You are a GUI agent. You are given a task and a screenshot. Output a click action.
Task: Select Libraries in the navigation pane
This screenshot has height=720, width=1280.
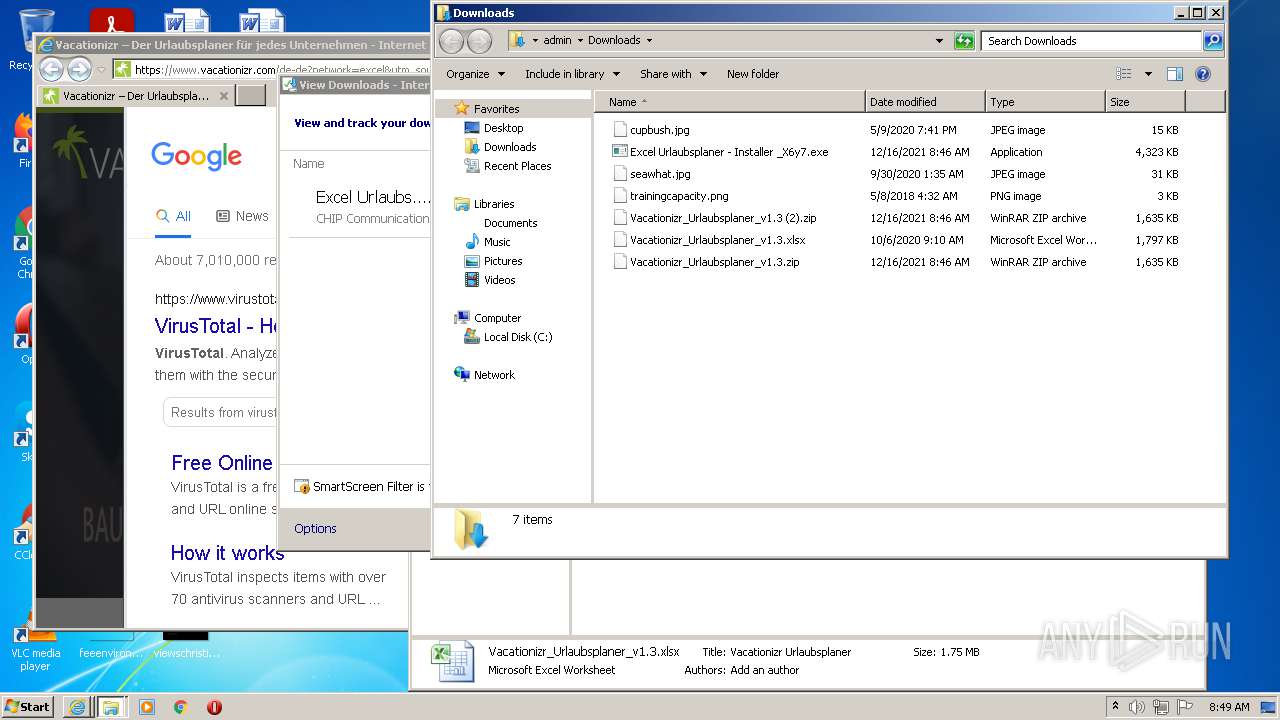tap(494, 204)
